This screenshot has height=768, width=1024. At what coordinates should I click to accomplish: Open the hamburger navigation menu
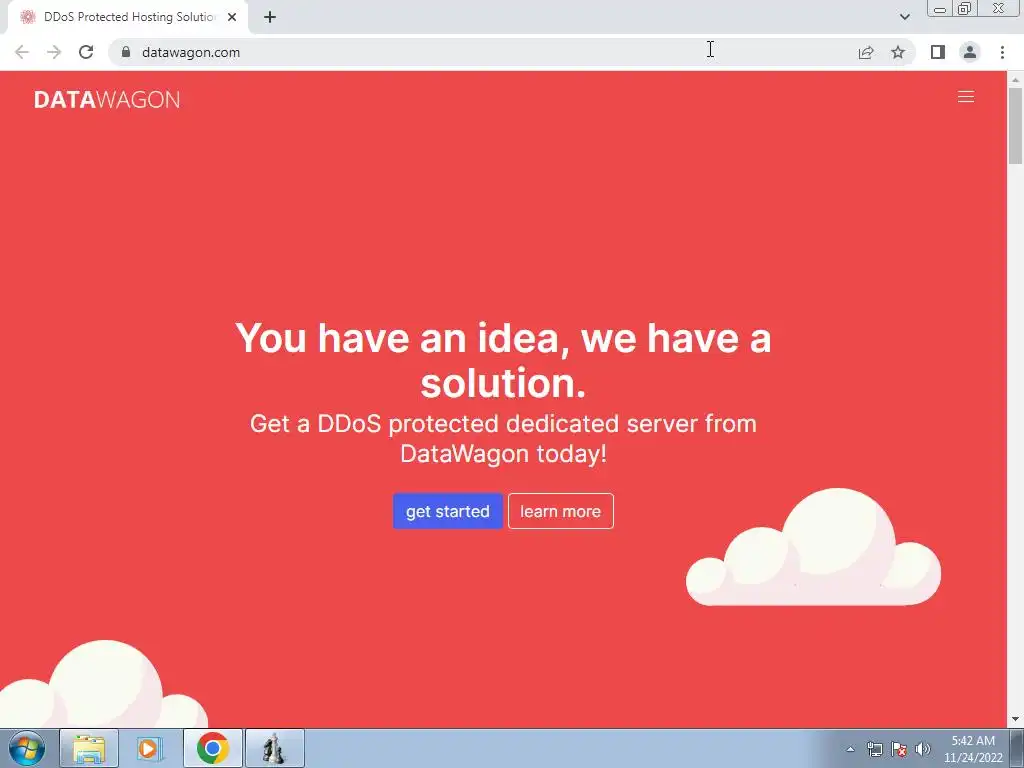965,97
